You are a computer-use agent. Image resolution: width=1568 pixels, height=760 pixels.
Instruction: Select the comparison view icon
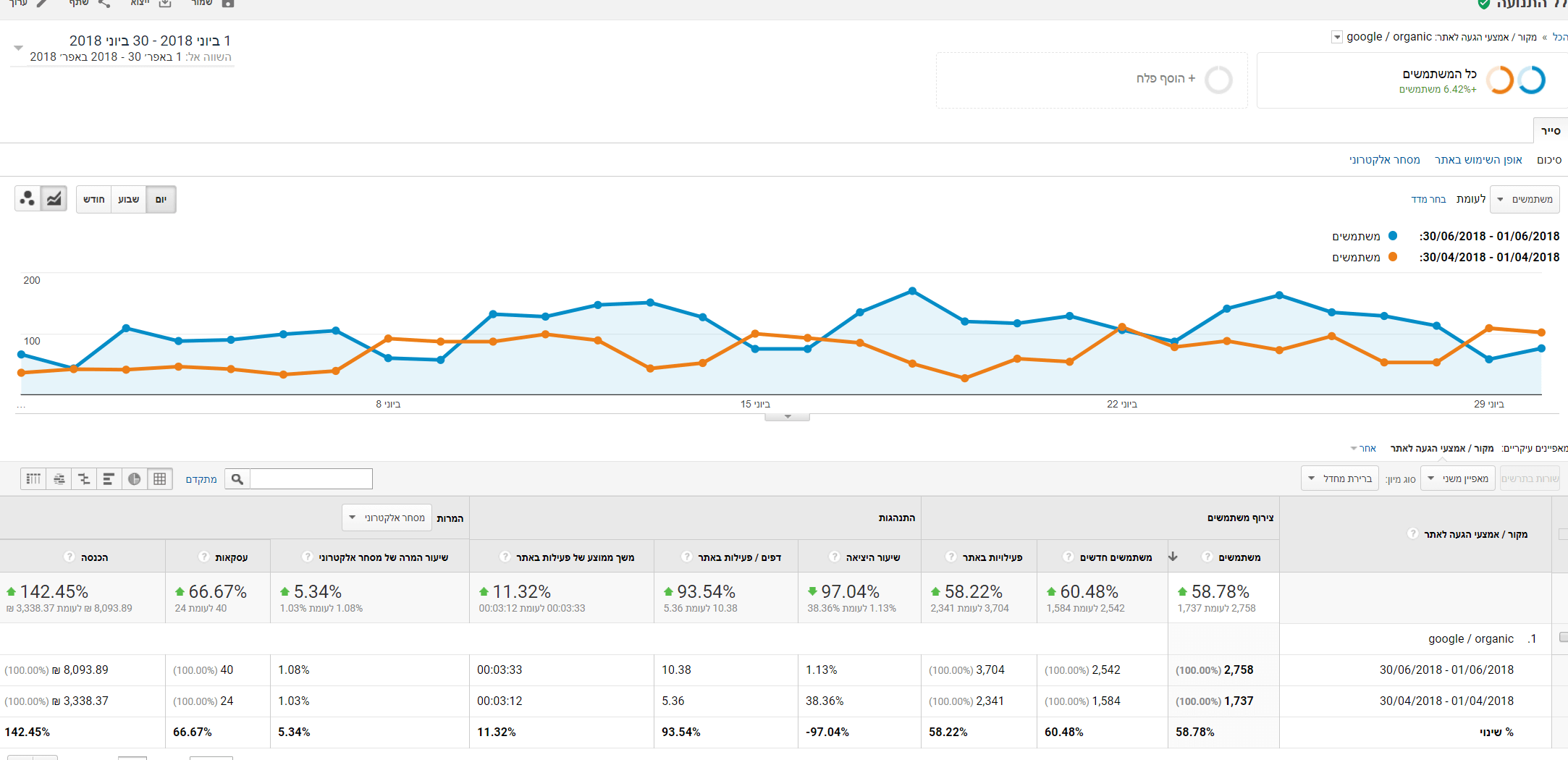[x=84, y=478]
